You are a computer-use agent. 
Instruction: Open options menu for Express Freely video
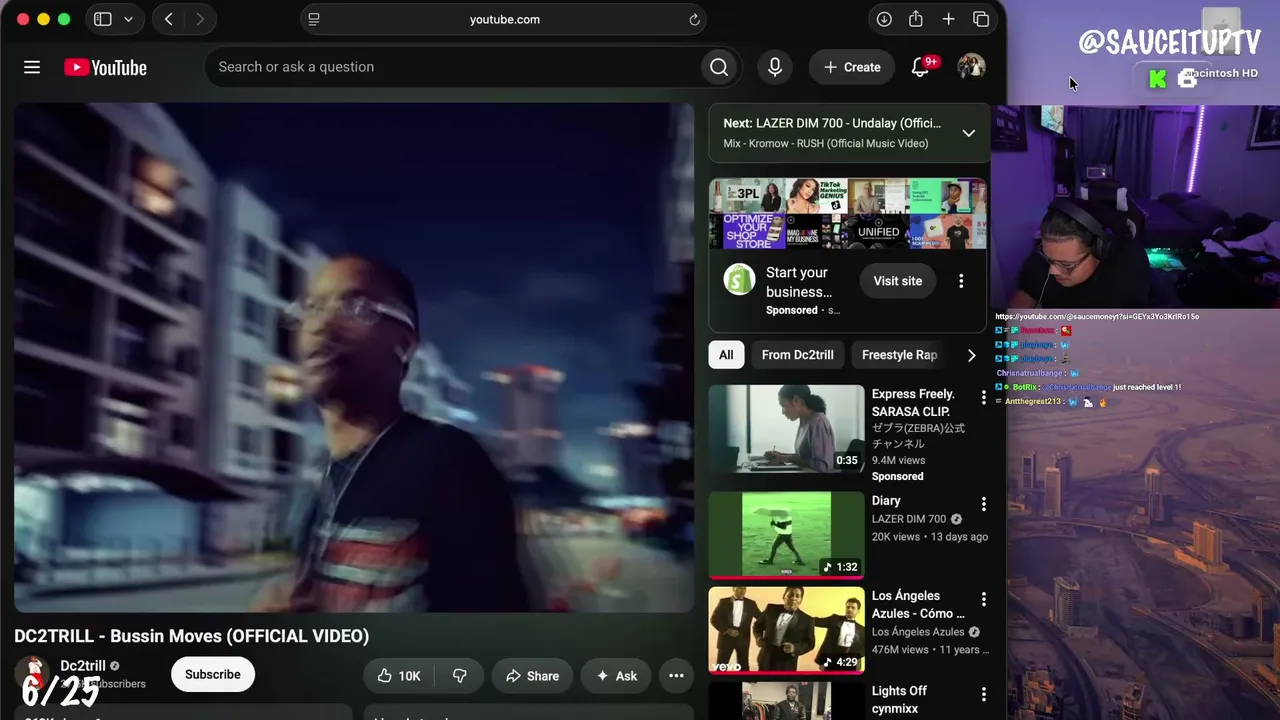[983, 398]
